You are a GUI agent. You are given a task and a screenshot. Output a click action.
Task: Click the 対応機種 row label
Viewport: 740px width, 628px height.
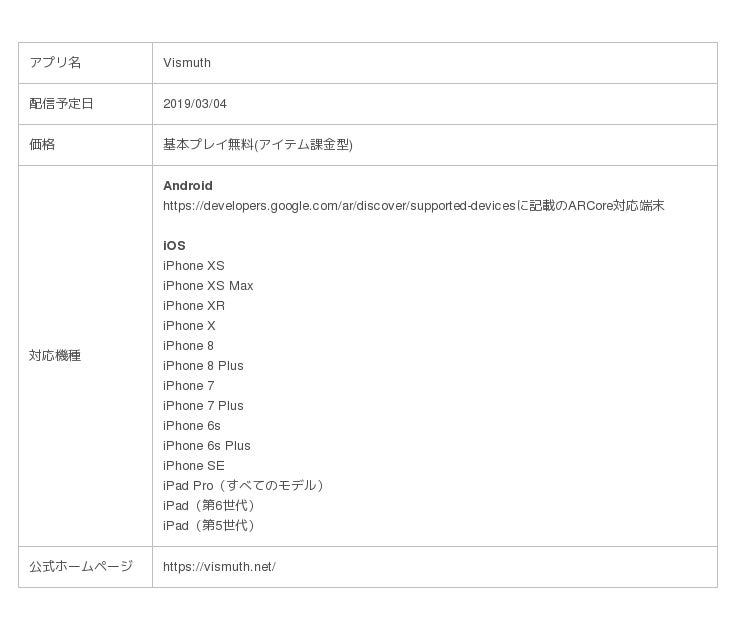[55, 356]
